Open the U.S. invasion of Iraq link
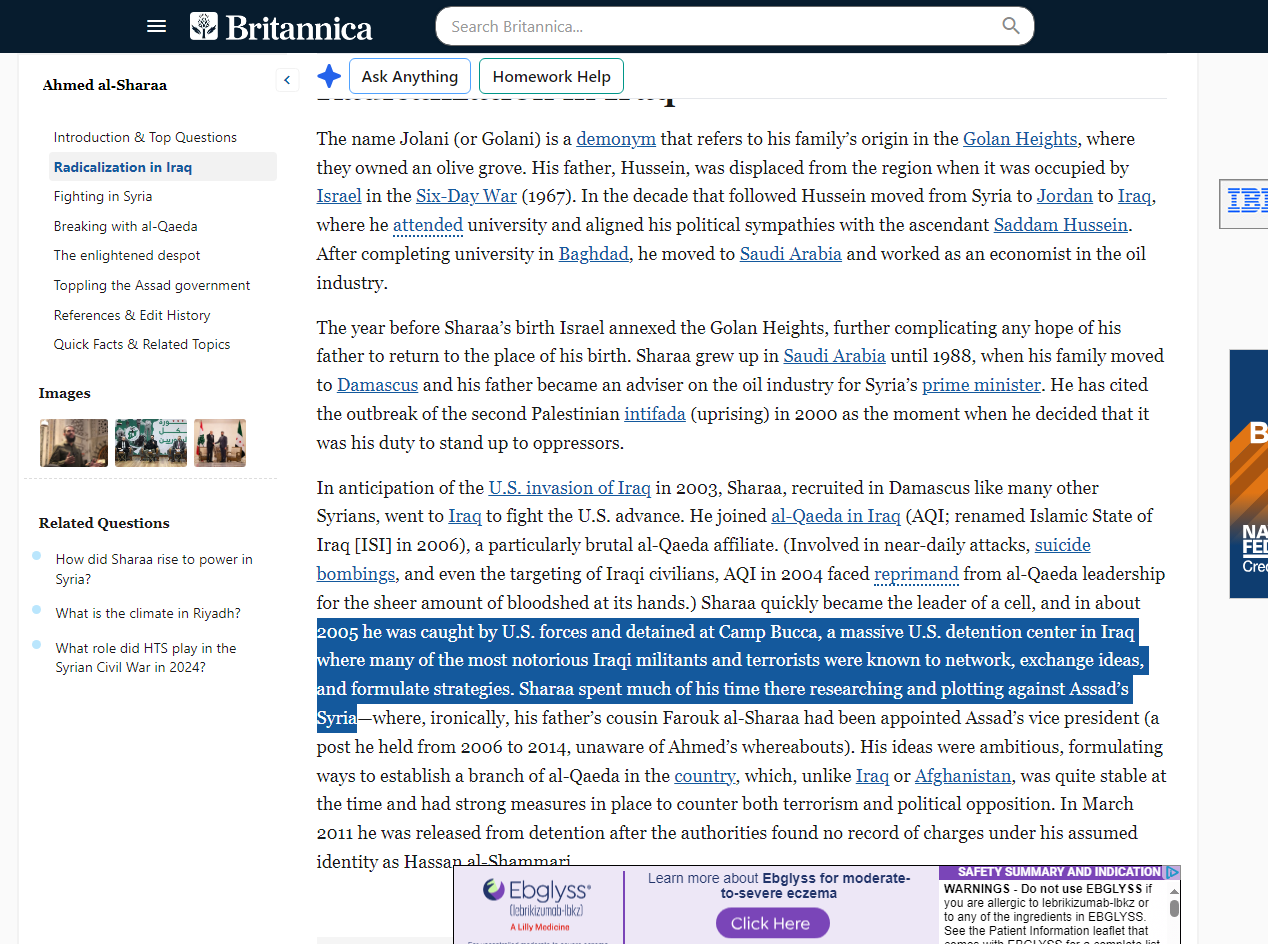Screen dimensions: 1268x944 [570, 488]
